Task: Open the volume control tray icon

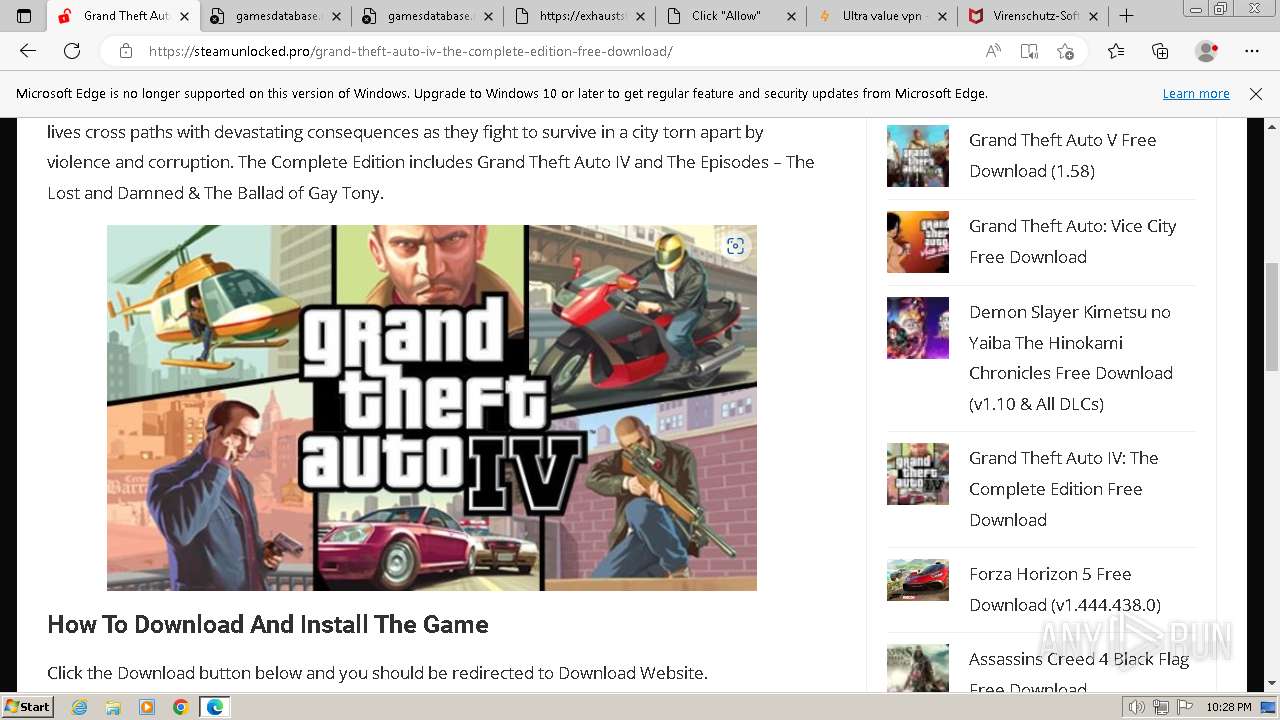Action: point(1137,707)
